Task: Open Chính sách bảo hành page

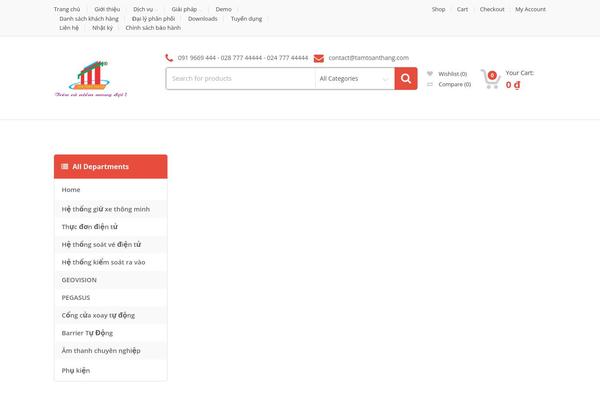Action: tap(153, 28)
